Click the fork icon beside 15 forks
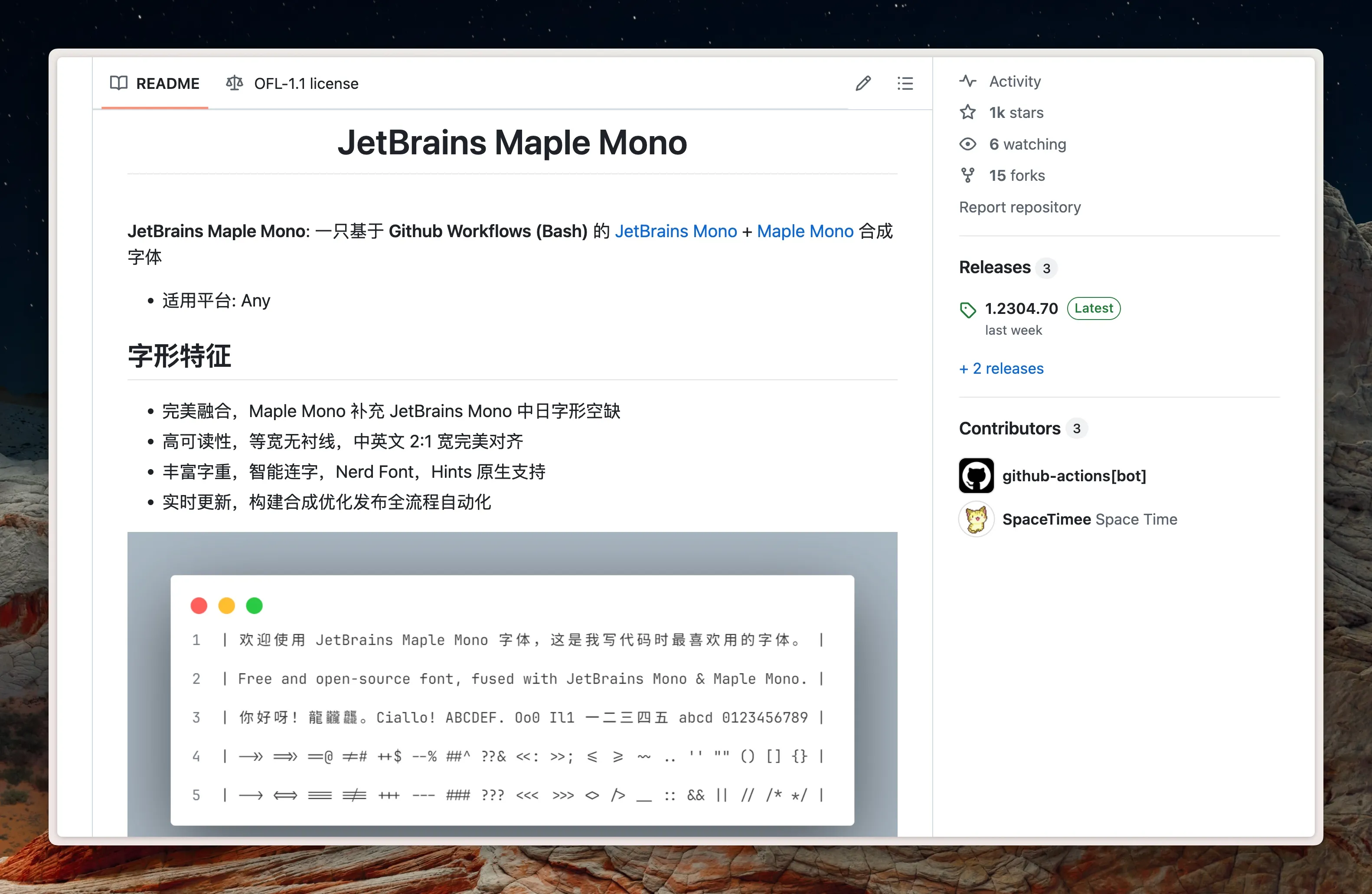Image resolution: width=1372 pixels, height=894 pixels. tap(968, 175)
